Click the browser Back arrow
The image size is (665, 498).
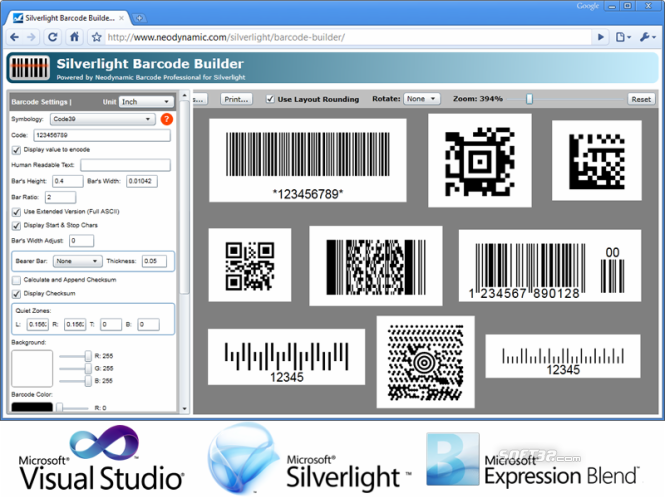coord(14,37)
